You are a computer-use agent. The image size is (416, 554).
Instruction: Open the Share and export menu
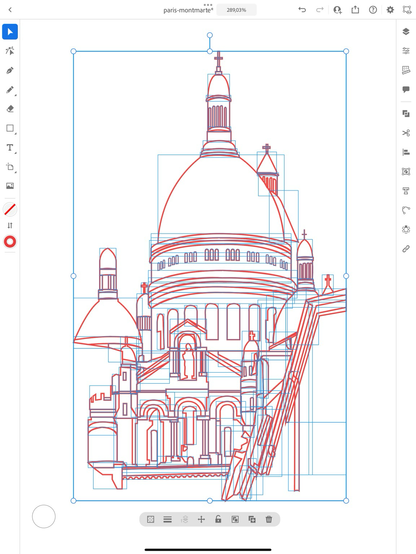(355, 10)
